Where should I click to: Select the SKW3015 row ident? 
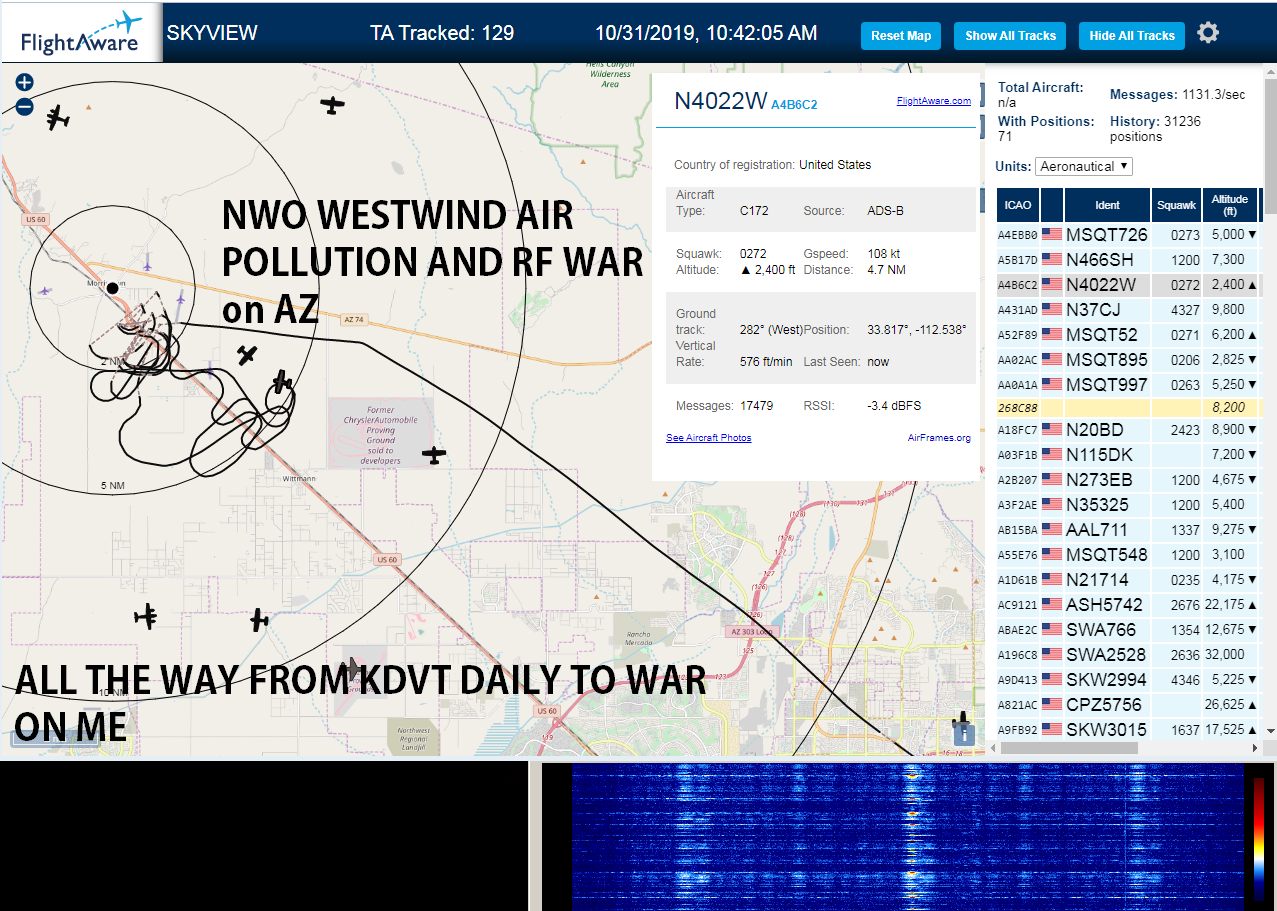pyautogui.click(x=1107, y=730)
